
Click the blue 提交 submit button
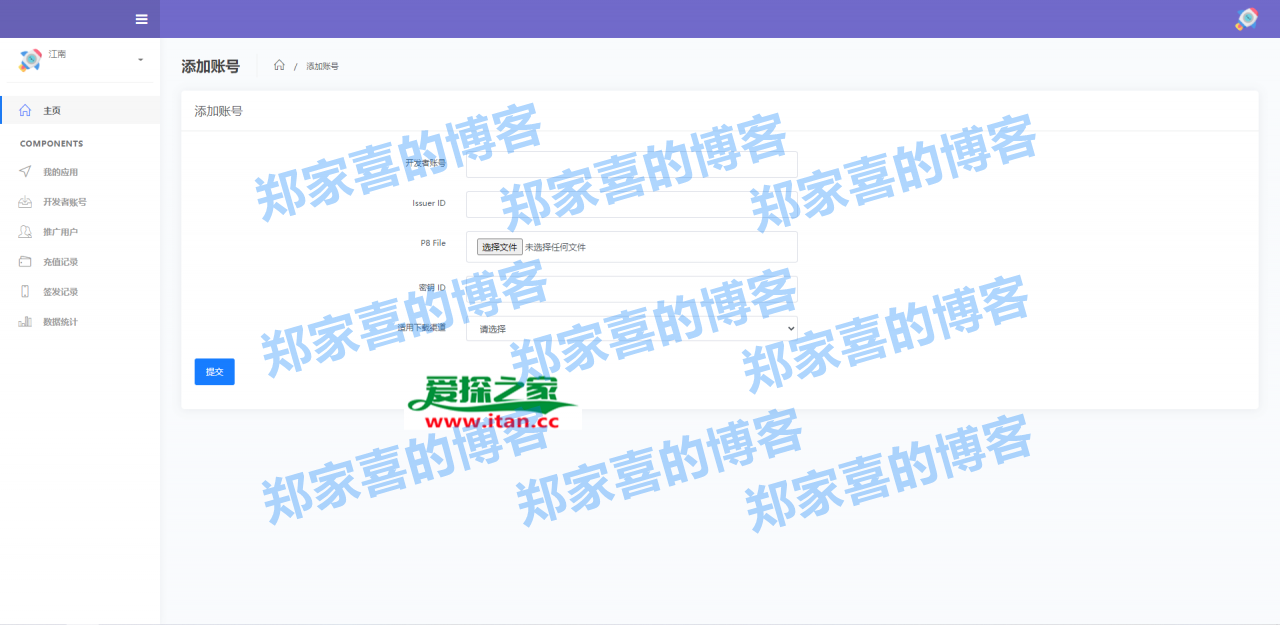[x=214, y=372]
